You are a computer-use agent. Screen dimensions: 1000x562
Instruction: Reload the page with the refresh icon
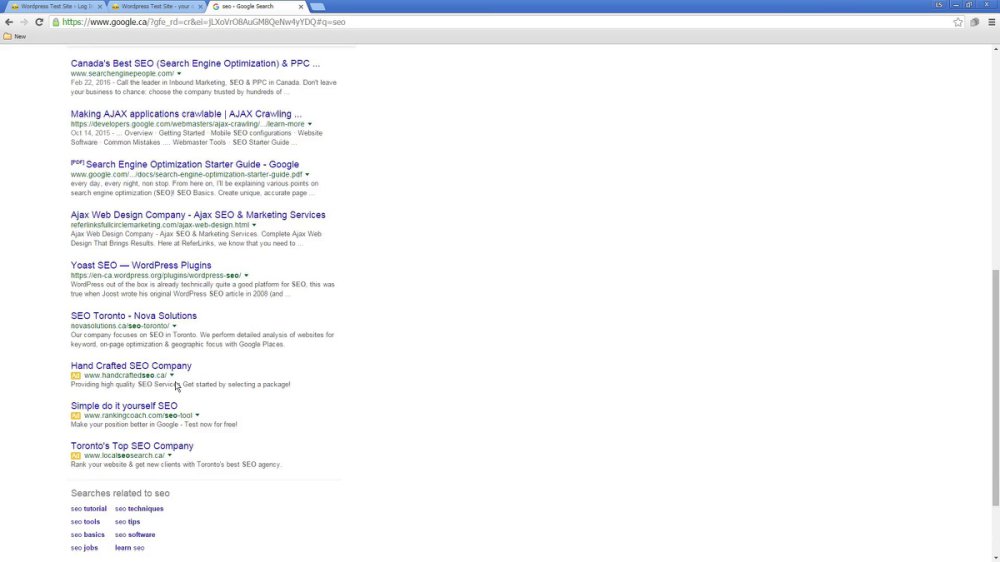(x=39, y=22)
